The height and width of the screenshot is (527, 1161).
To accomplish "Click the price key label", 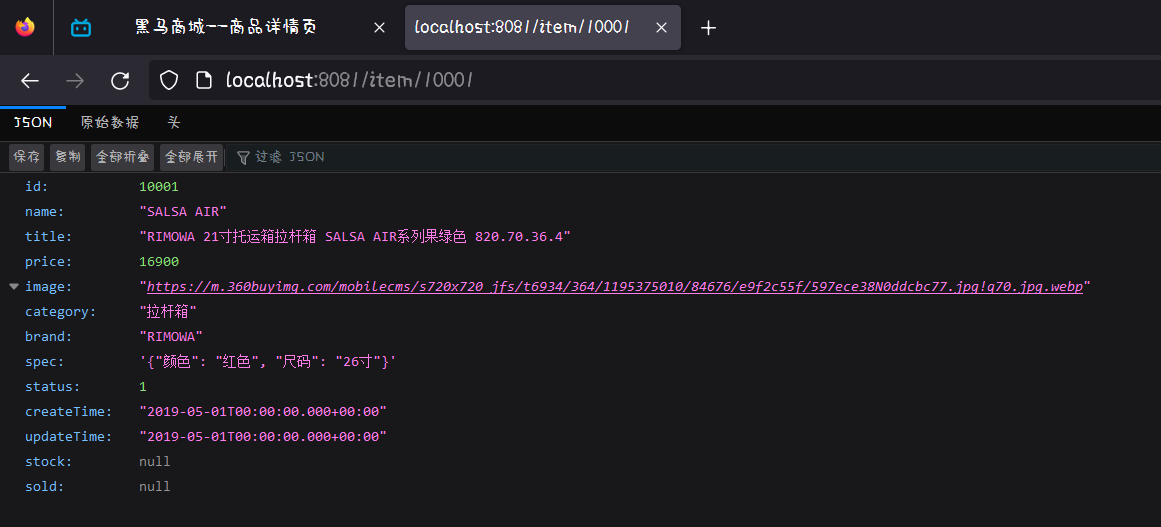I will [48, 262].
